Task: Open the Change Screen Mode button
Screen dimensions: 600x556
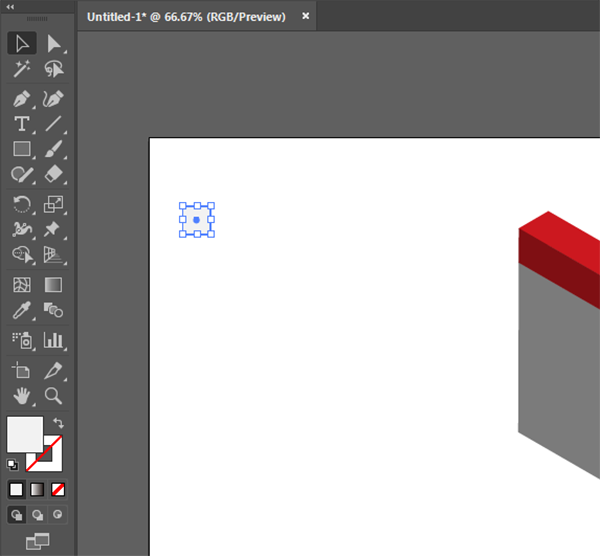Action: pyautogui.click(x=37, y=541)
